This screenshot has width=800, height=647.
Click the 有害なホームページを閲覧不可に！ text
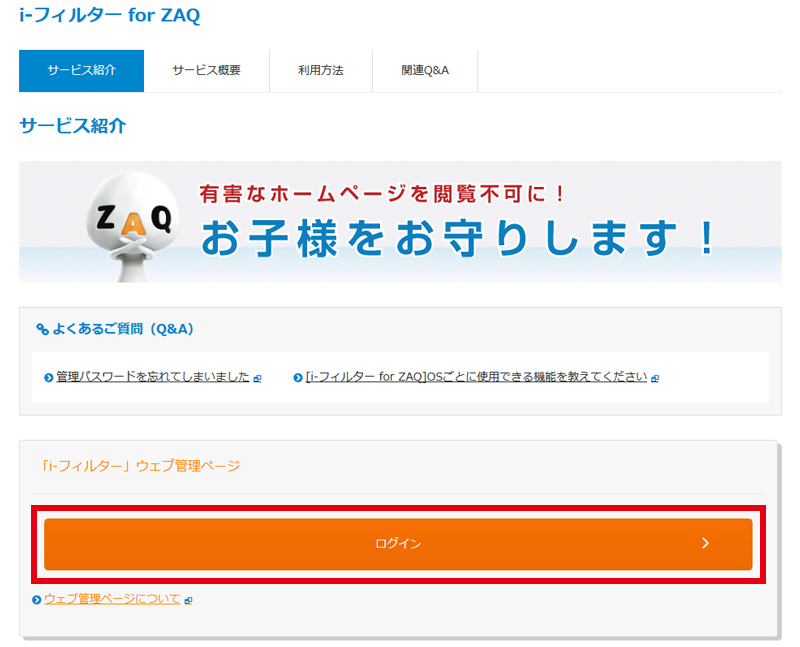[382, 194]
